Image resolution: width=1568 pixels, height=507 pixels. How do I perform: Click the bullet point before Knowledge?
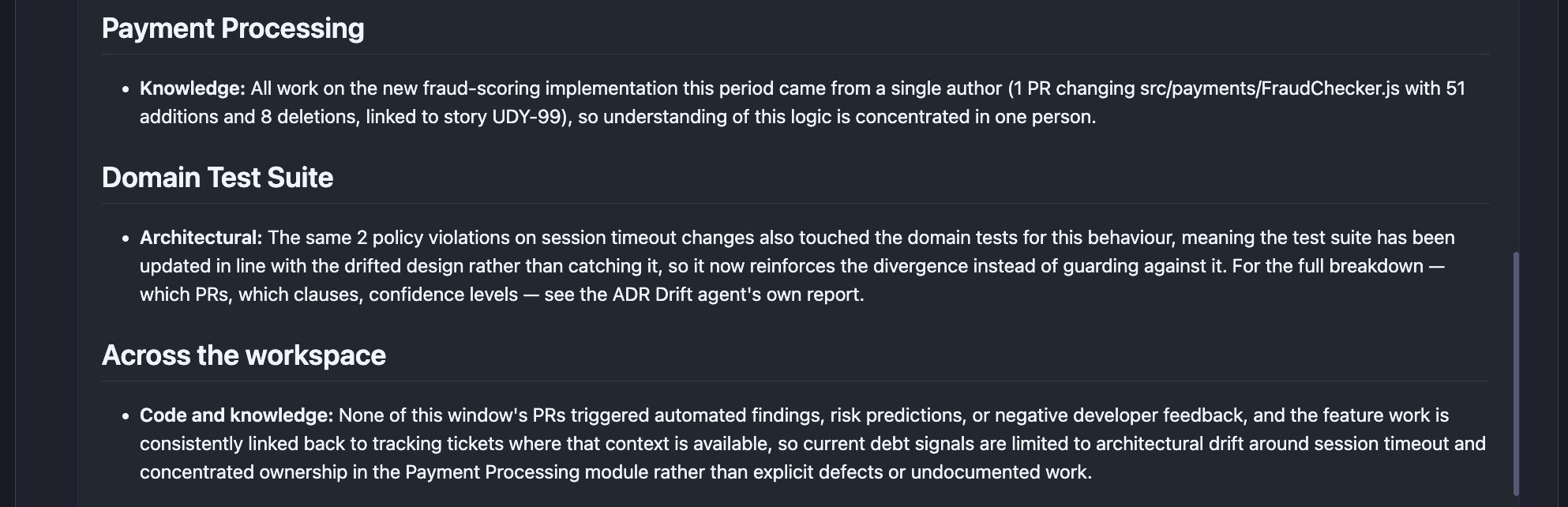[x=126, y=89]
